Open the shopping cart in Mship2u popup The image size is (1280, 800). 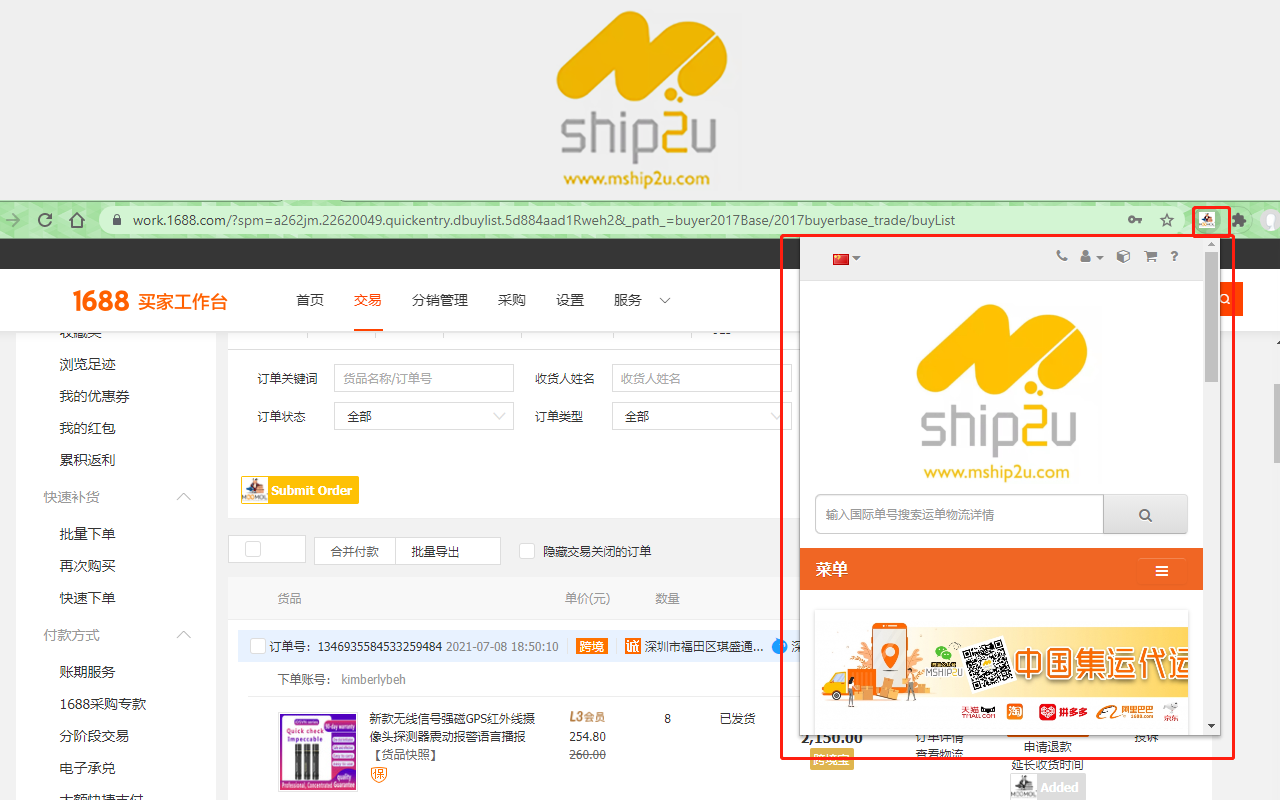pyautogui.click(x=1150, y=257)
